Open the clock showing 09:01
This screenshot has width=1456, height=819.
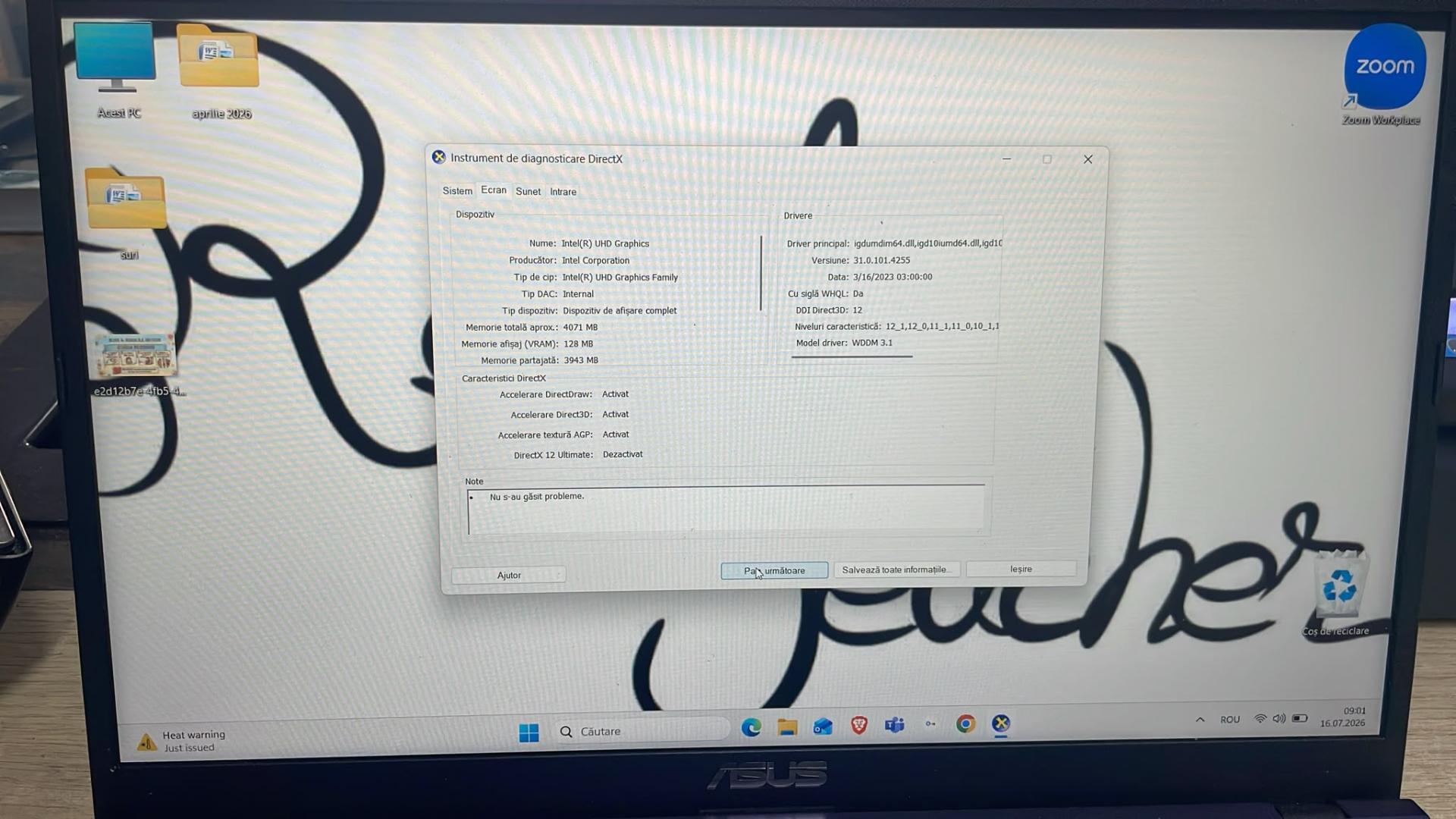click(x=1343, y=717)
